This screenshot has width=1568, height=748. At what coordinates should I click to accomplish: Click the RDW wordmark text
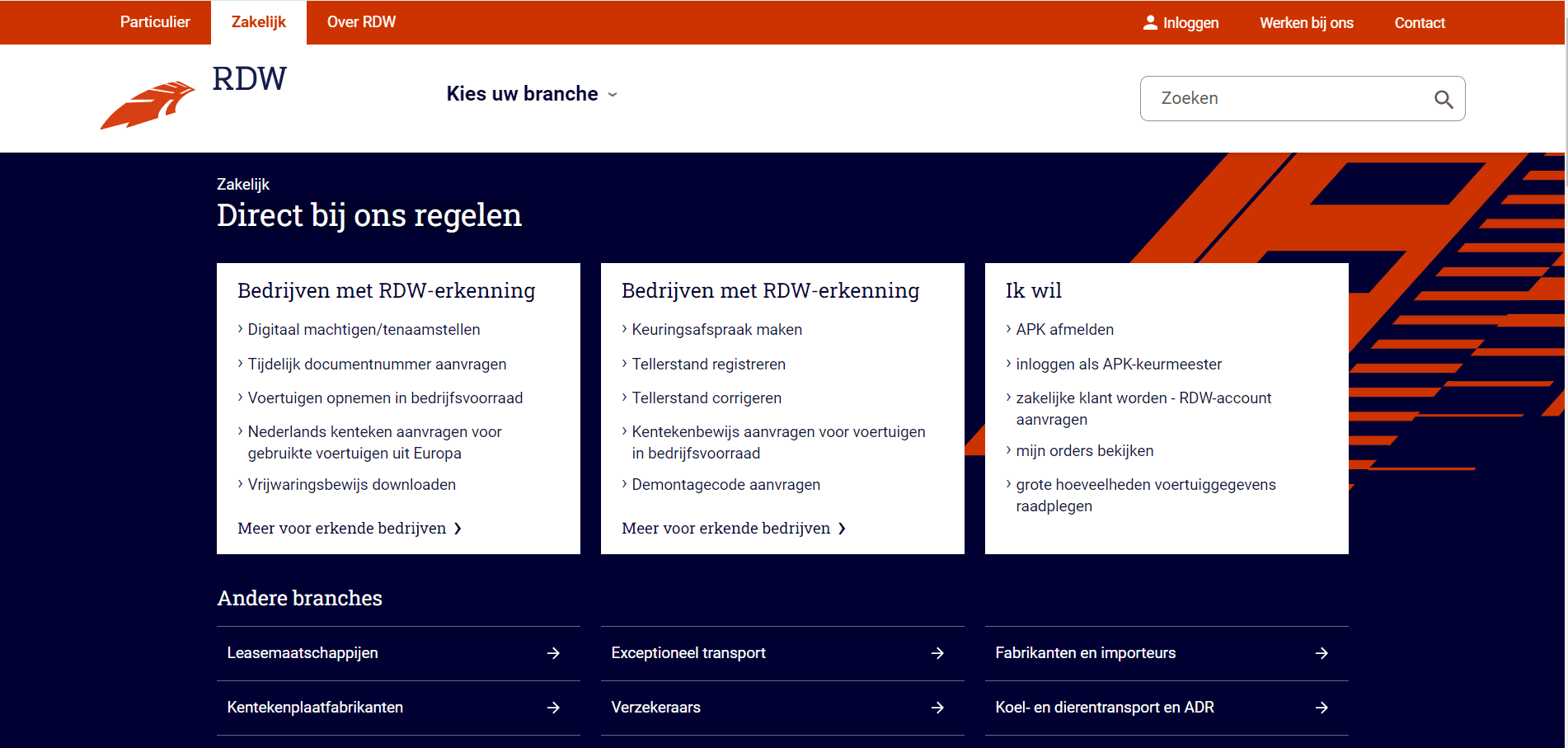point(249,79)
